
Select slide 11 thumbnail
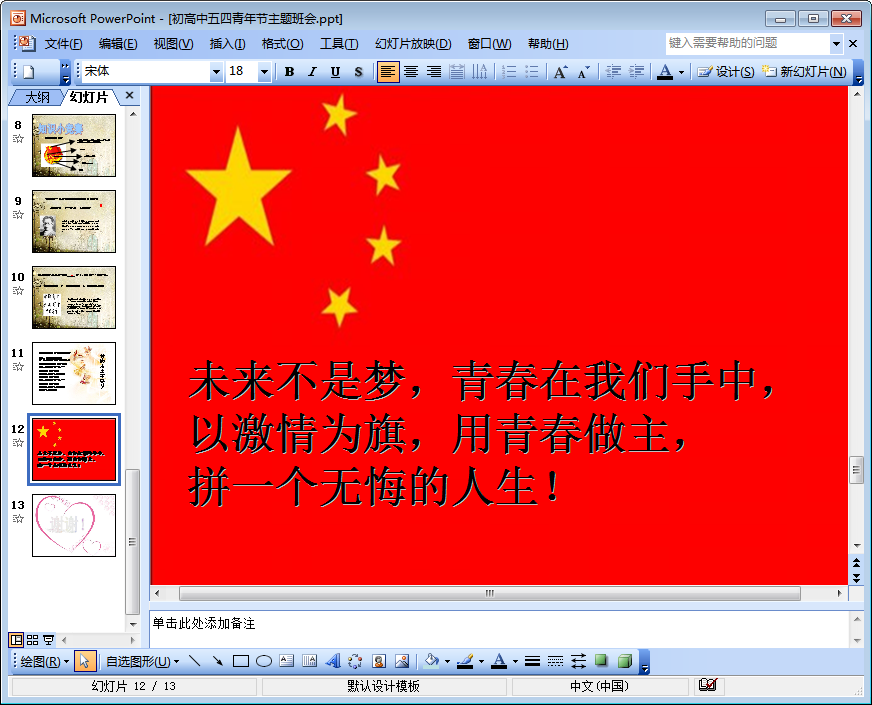(x=74, y=374)
